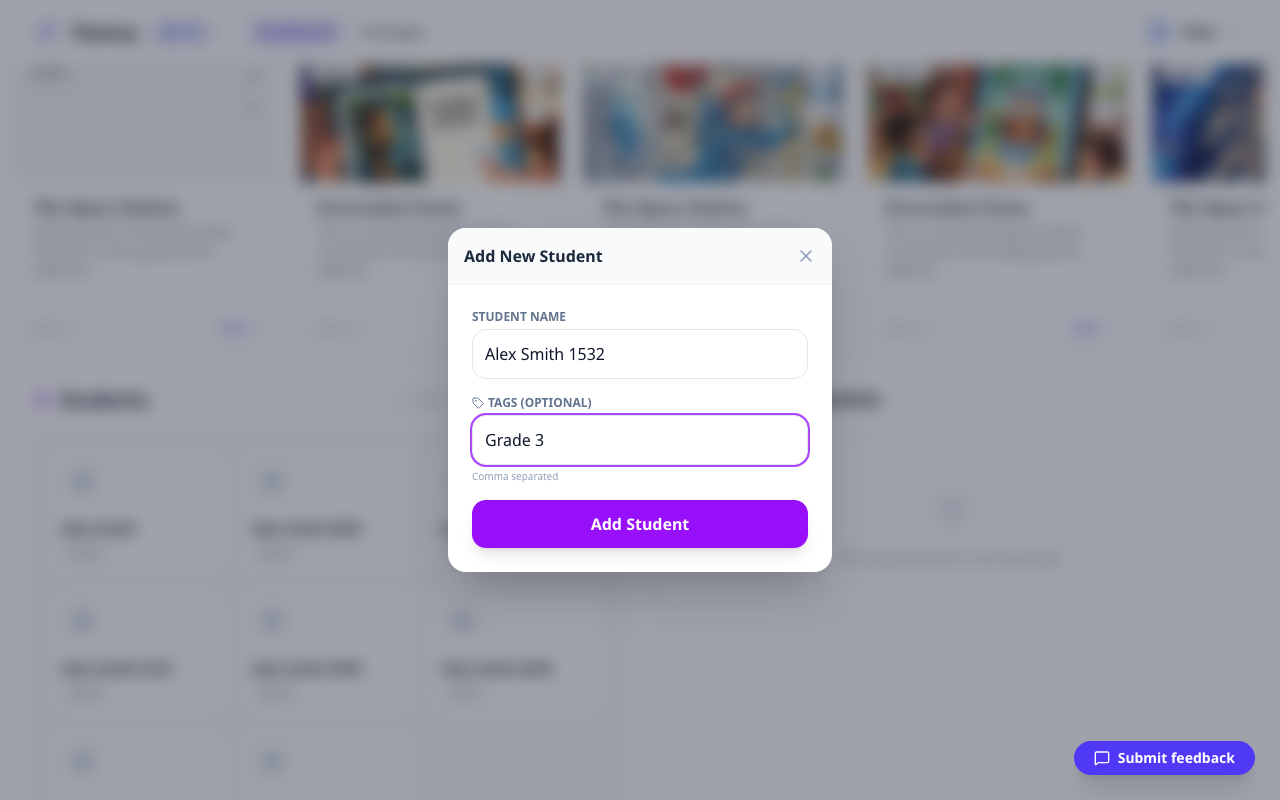The height and width of the screenshot is (800, 1280).
Task: Click the rightmost navigation item in the header
Action: (x=394, y=32)
